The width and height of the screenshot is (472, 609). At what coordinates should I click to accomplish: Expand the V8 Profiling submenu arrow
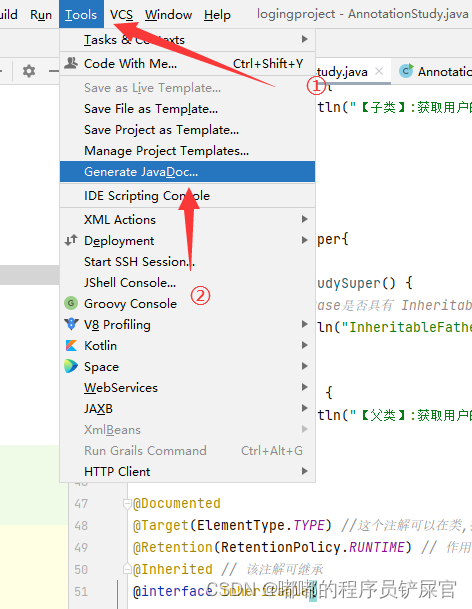(x=305, y=324)
